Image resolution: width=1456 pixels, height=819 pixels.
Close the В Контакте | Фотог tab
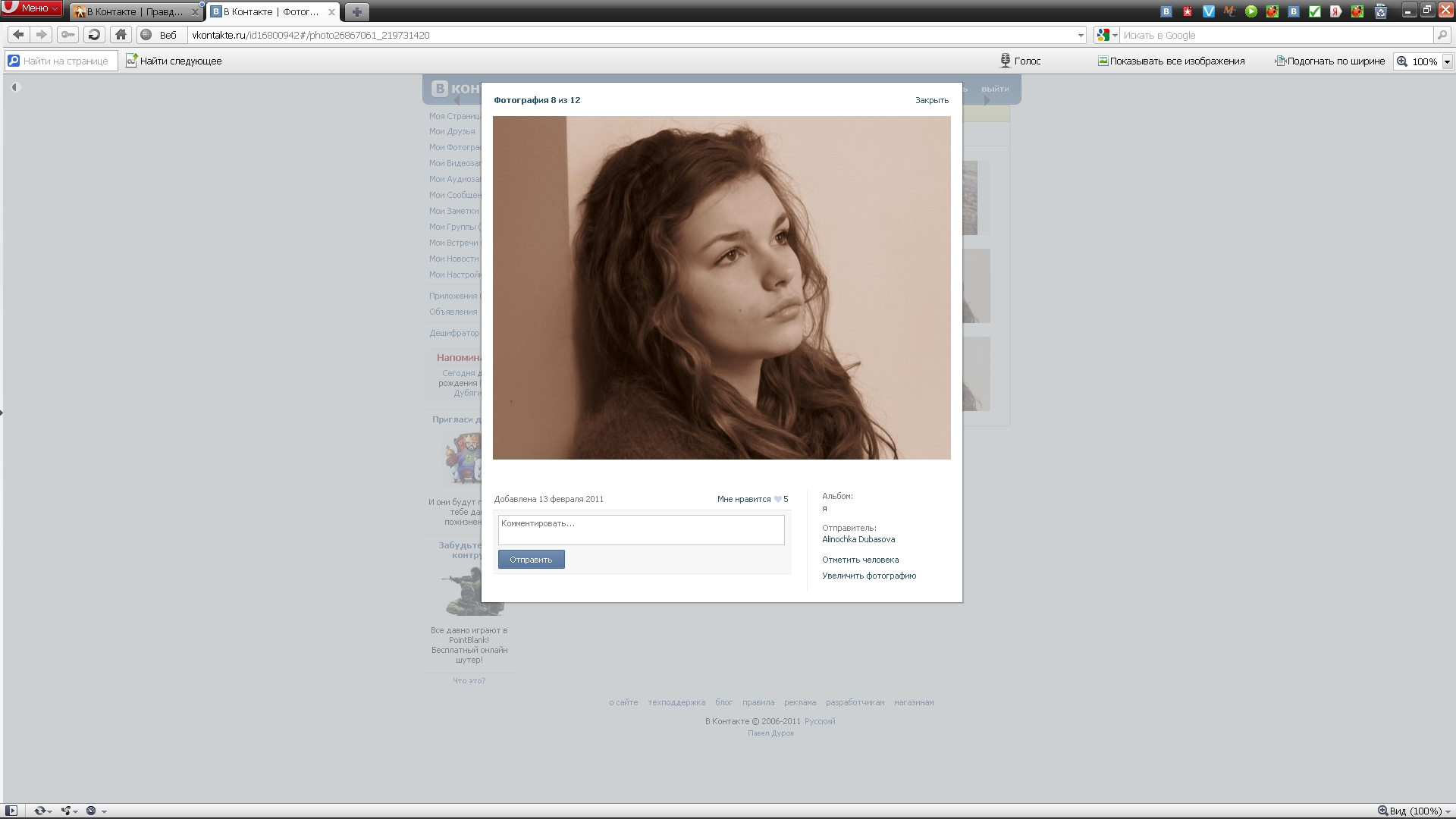tap(331, 12)
